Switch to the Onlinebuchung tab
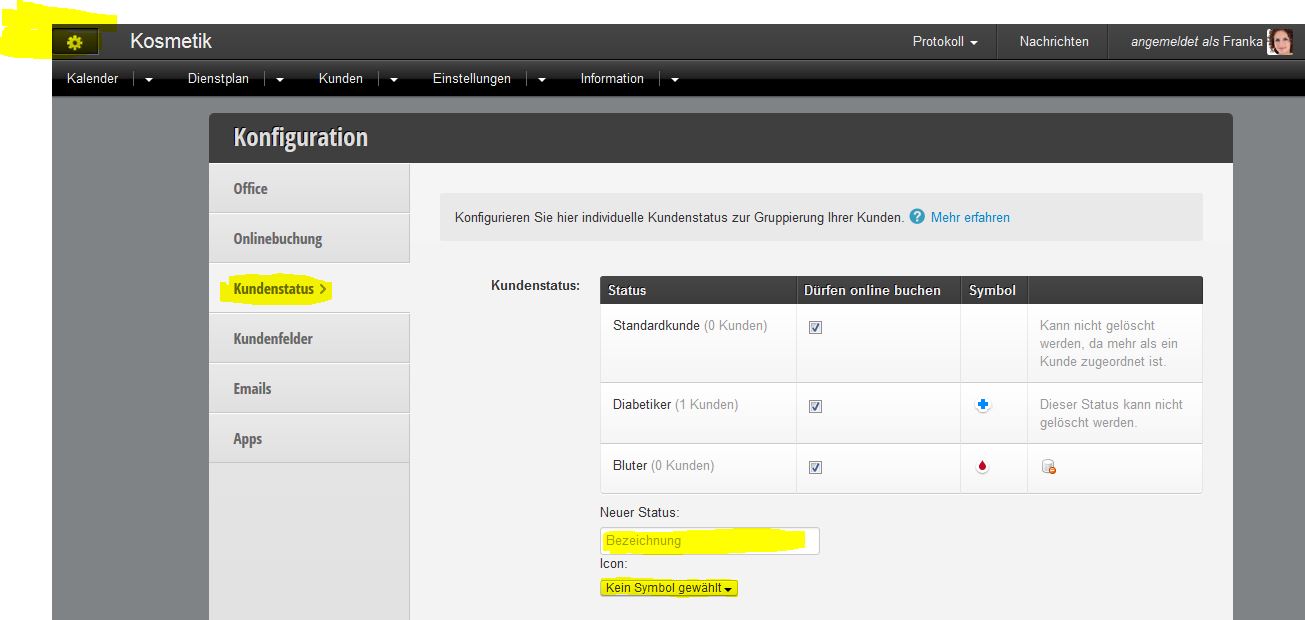The image size is (1305, 620). (x=278, y=239)
